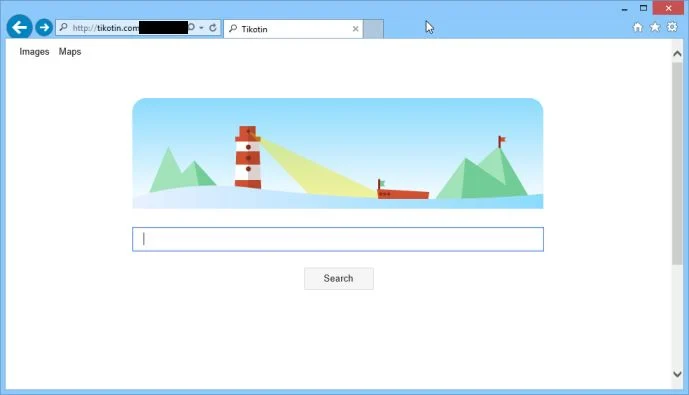
Task: Click the scrollbar up arrow
Action: (677, 54)
